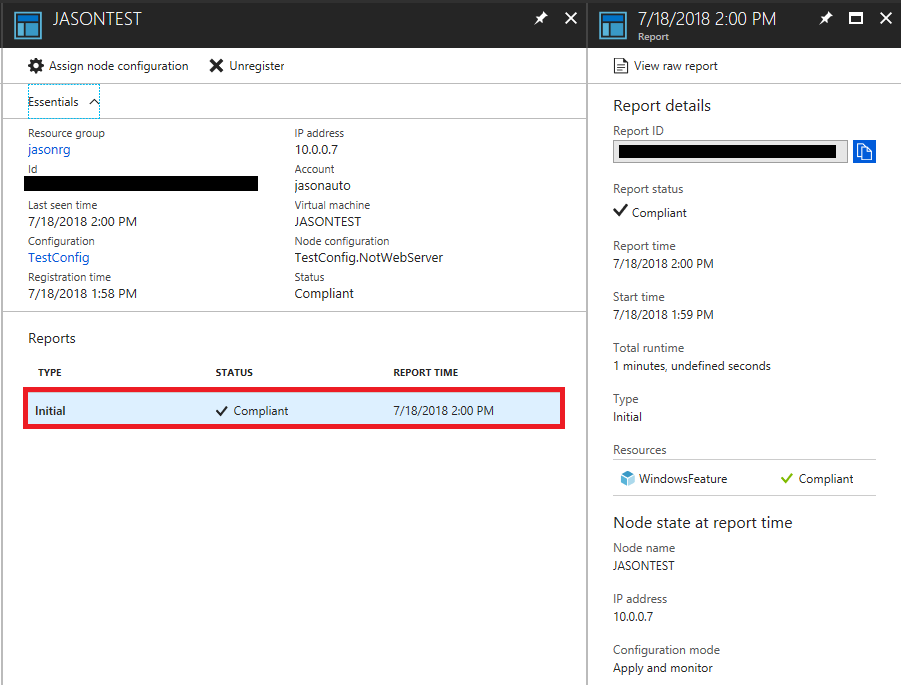Click the JASONTEST blade node icon
The image size is (901, 685).
28,25
